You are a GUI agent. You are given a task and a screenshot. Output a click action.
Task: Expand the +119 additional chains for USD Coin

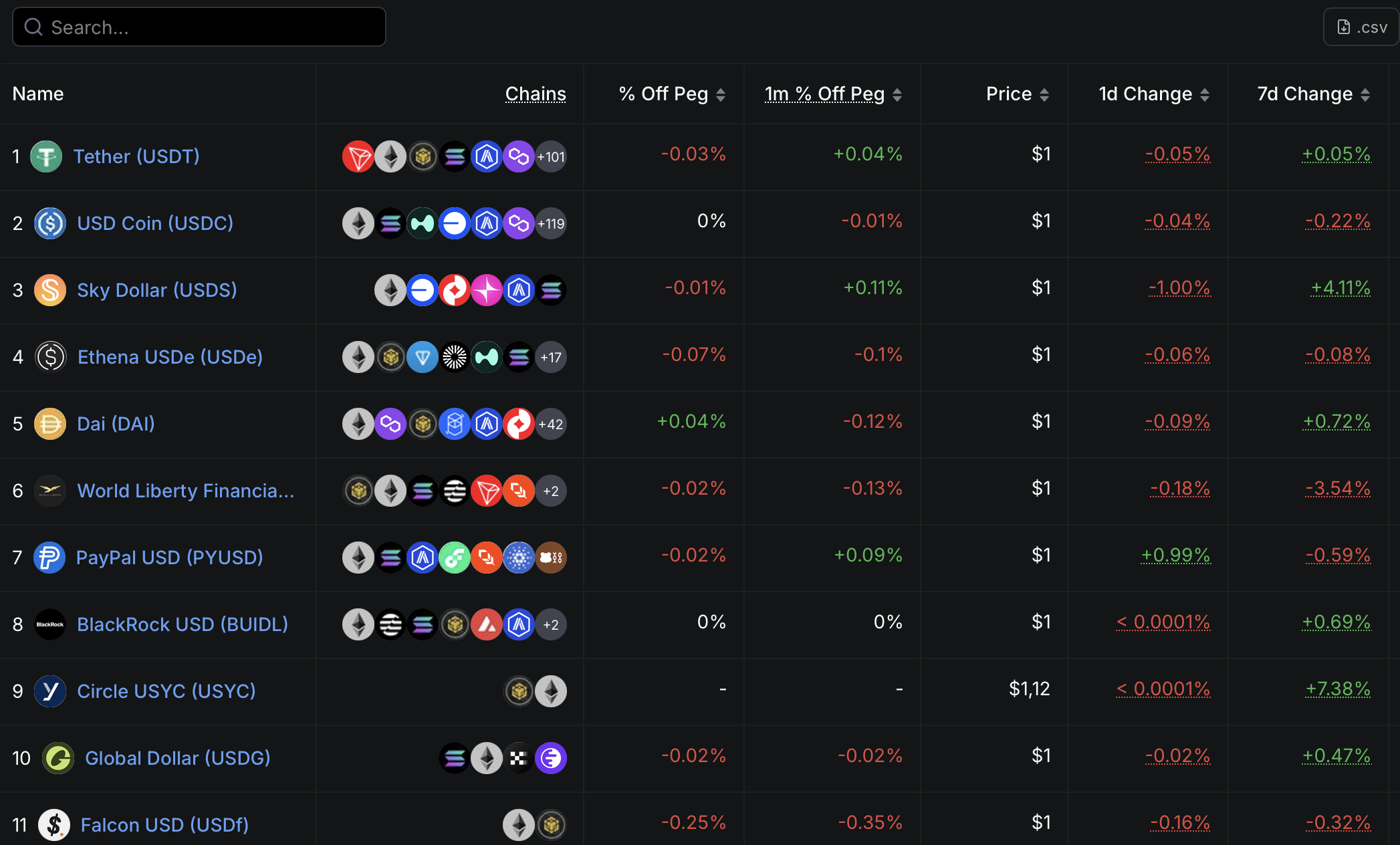(x=550, y=223)
